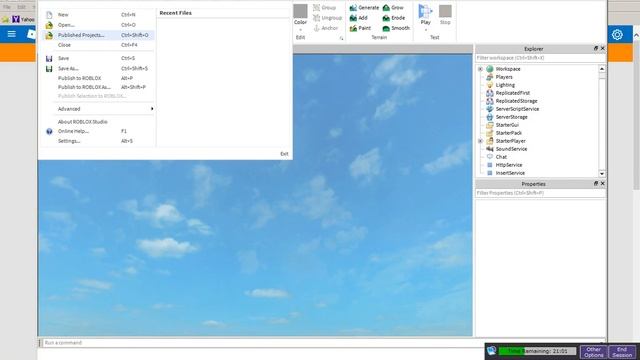The height and width of the screenshot is (360, 640).
Task: Open the Color swatch picker
Action: [300, 11]
